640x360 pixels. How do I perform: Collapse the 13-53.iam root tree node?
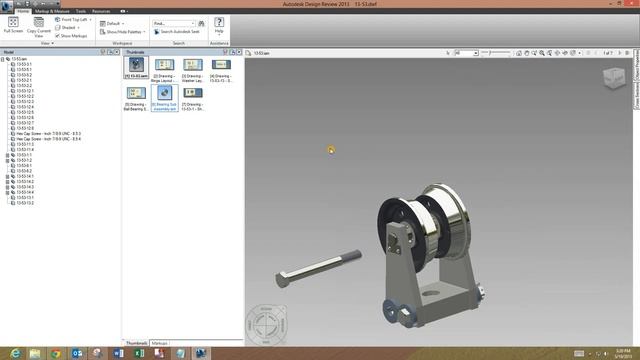point(2,59)
